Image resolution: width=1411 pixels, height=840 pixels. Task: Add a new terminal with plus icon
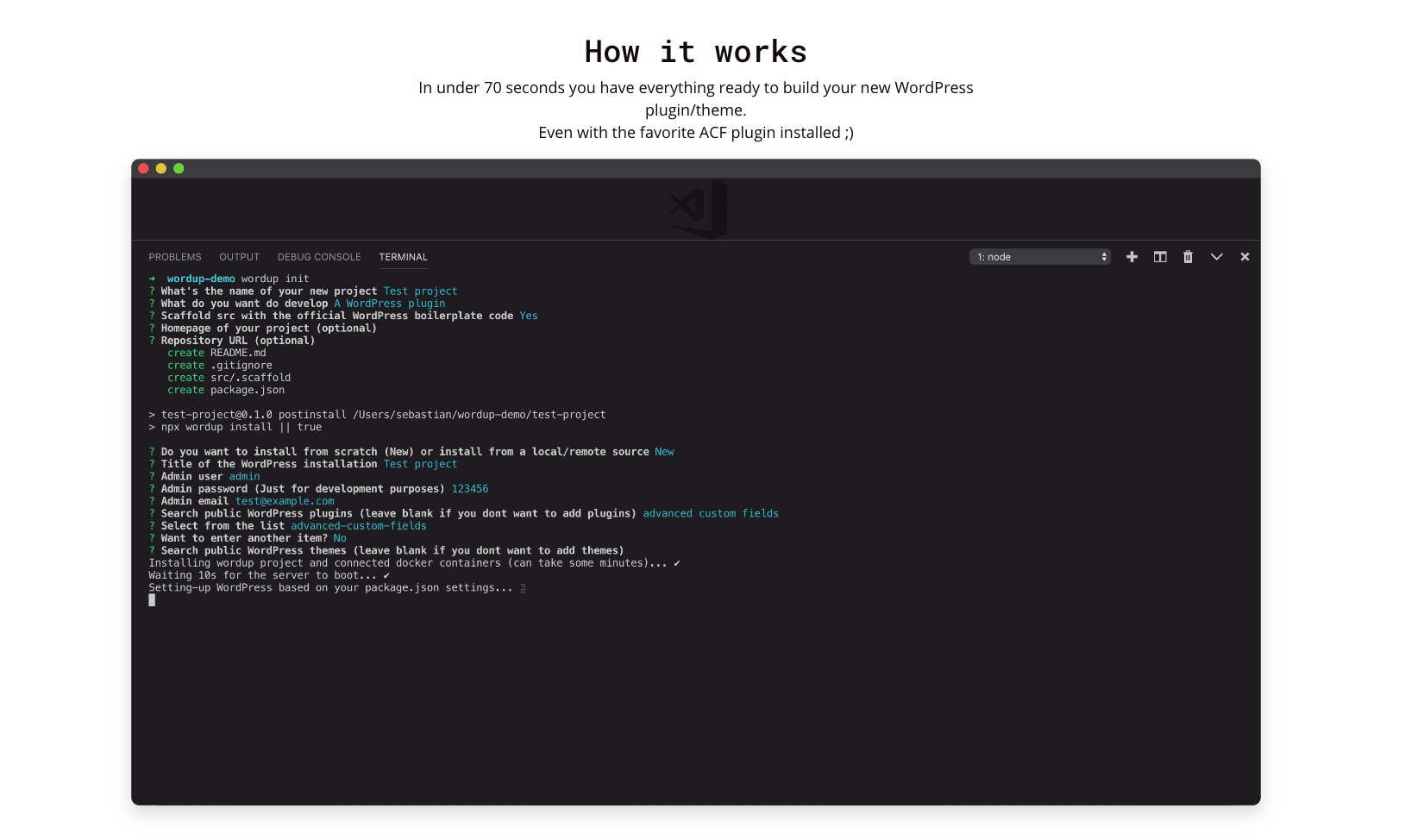[1132, 257]
